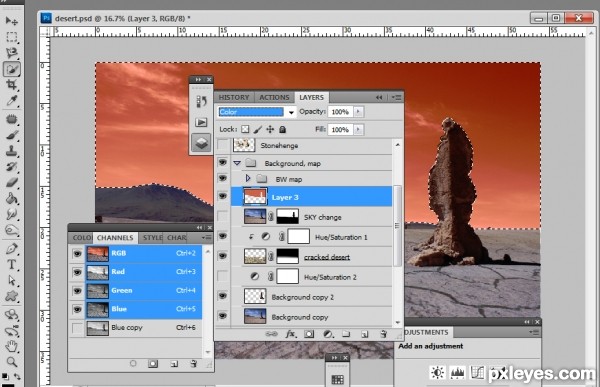Select the Eraser tool
This screenshot has width=600, height=387.
[x=11, y=183]
